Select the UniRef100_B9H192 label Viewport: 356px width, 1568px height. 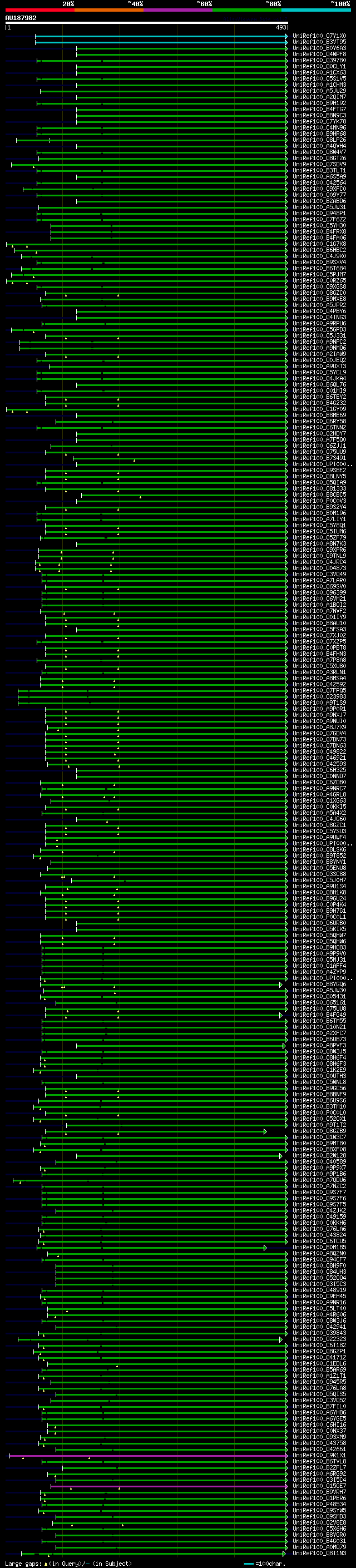pos(319,103)
